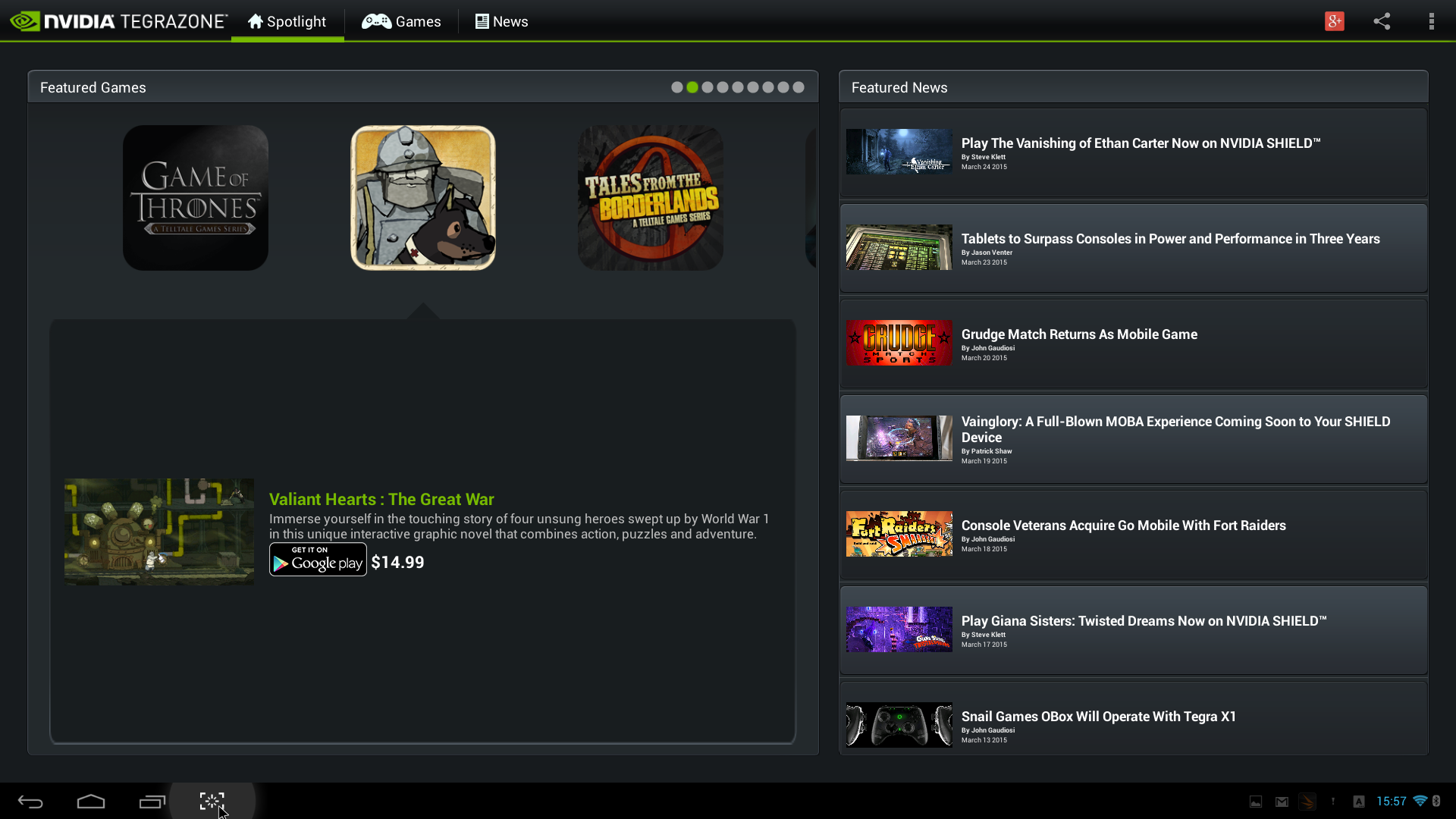Select the fifth carousel page dot
The height and width of the screenshot is (819, 1456).
tap(738, 87)
